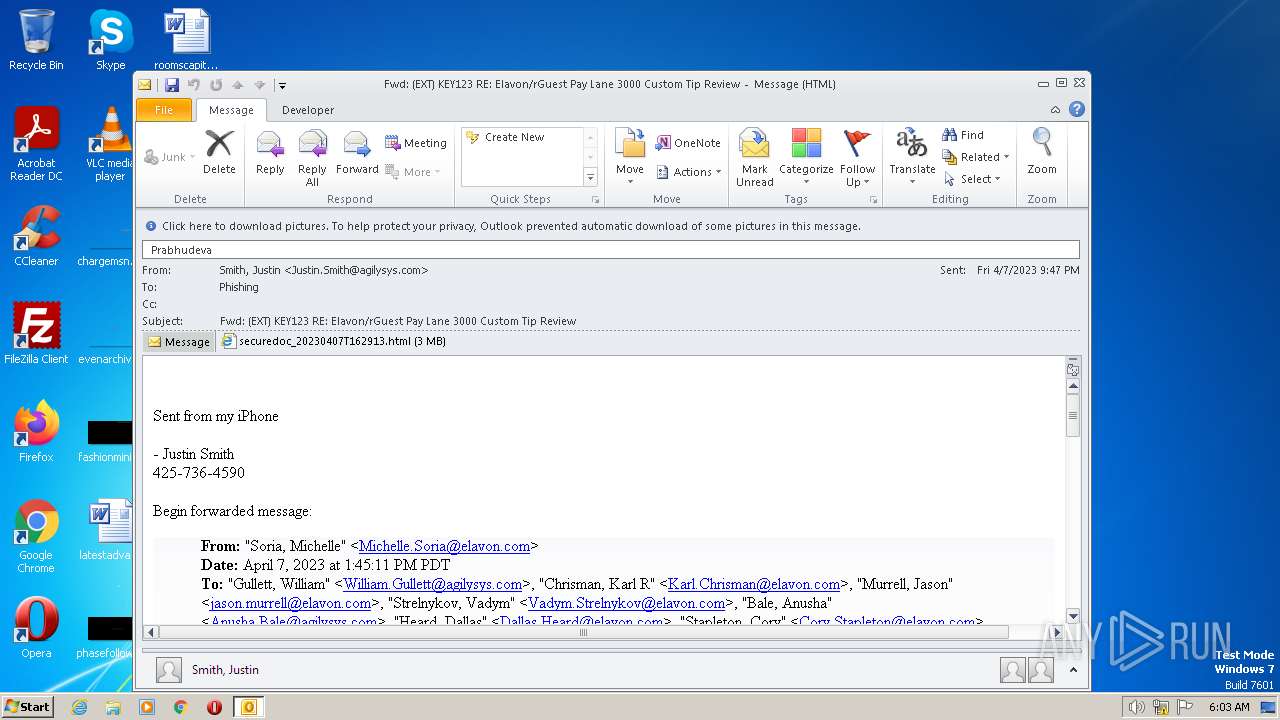Click the volume icon in system tray
The width and height of the screenshot is (1280, 720).
[1136, 707]
